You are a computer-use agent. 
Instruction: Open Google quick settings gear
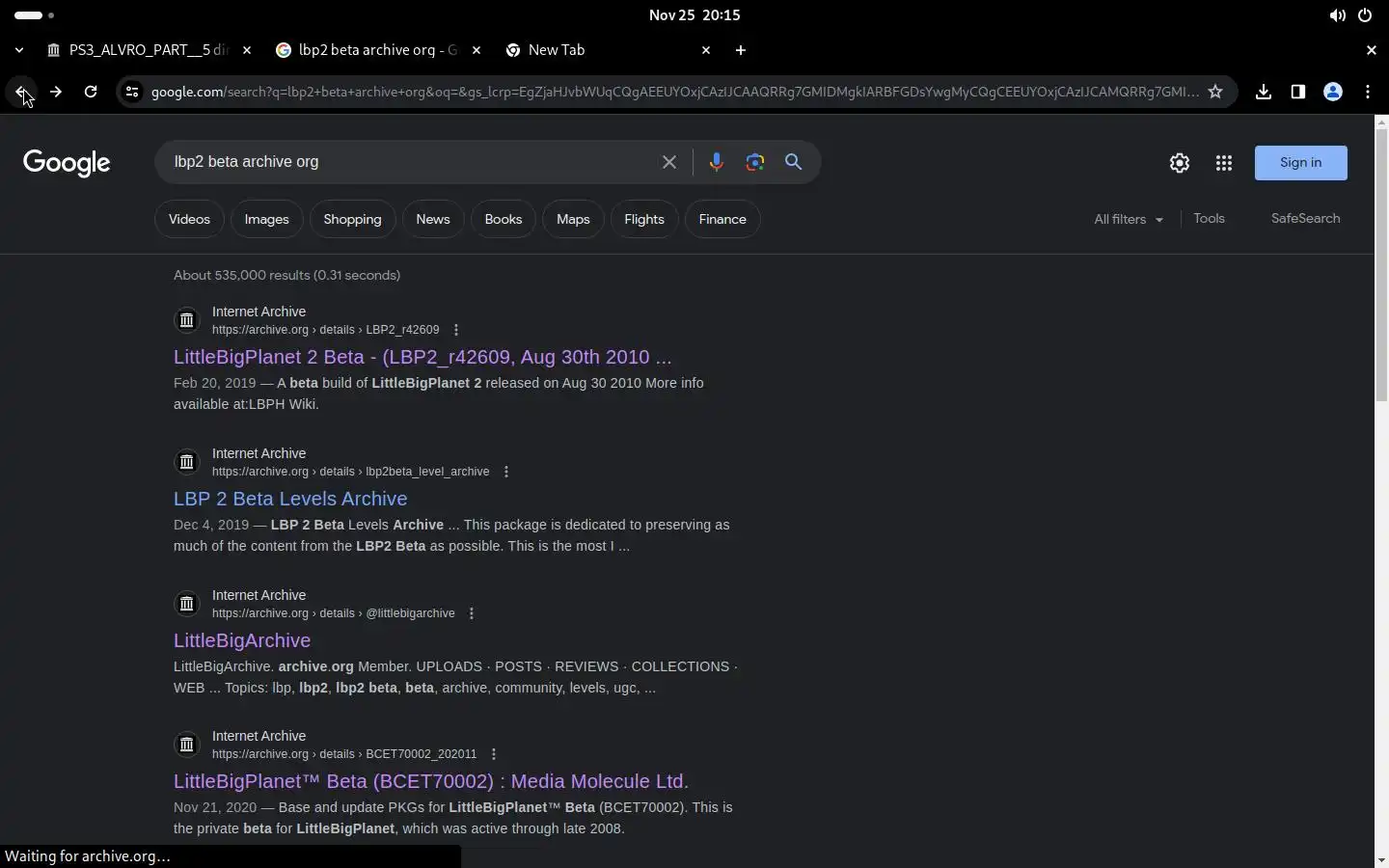(x=1180, y=163)
